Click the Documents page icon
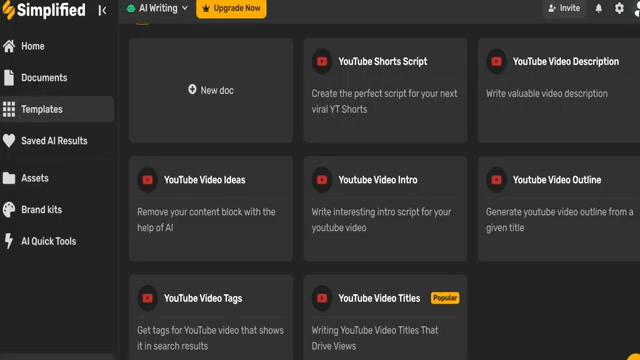The image size is (640, 360). tap(9, 78)
